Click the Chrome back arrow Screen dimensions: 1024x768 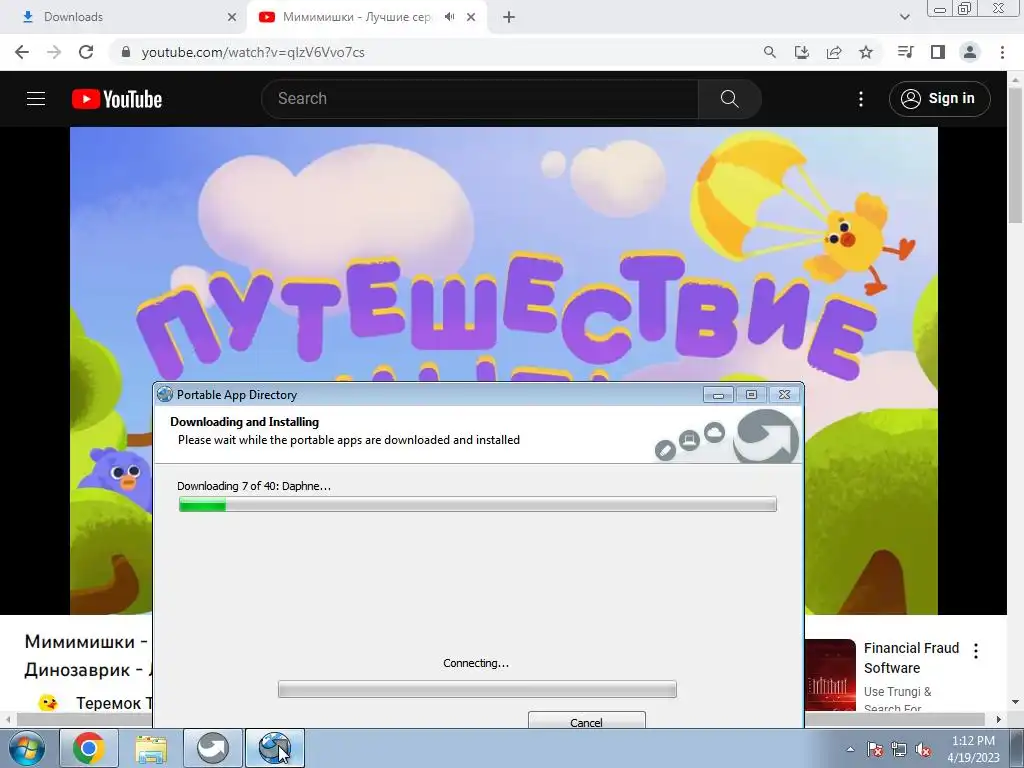(22, 52)
